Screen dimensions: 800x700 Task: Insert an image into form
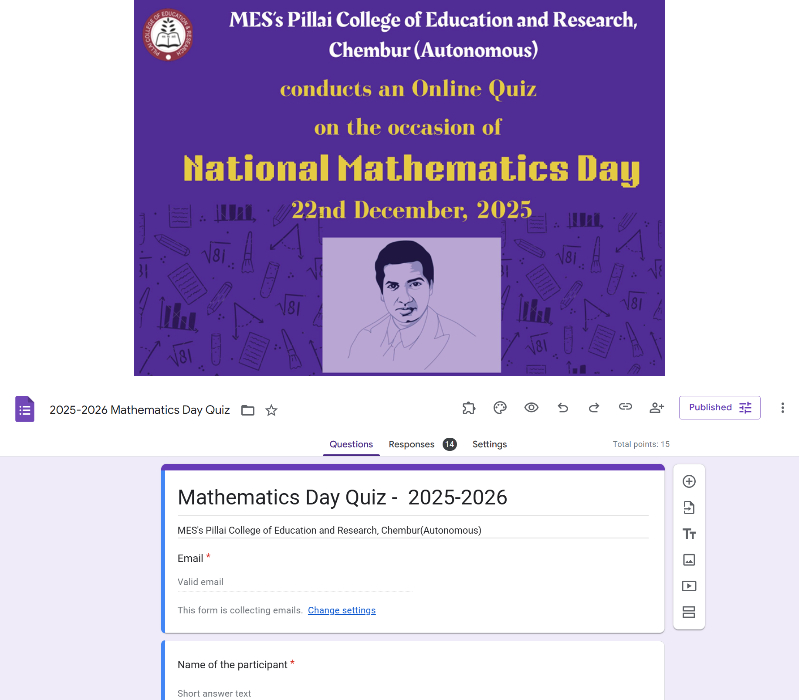pos(689,560)
